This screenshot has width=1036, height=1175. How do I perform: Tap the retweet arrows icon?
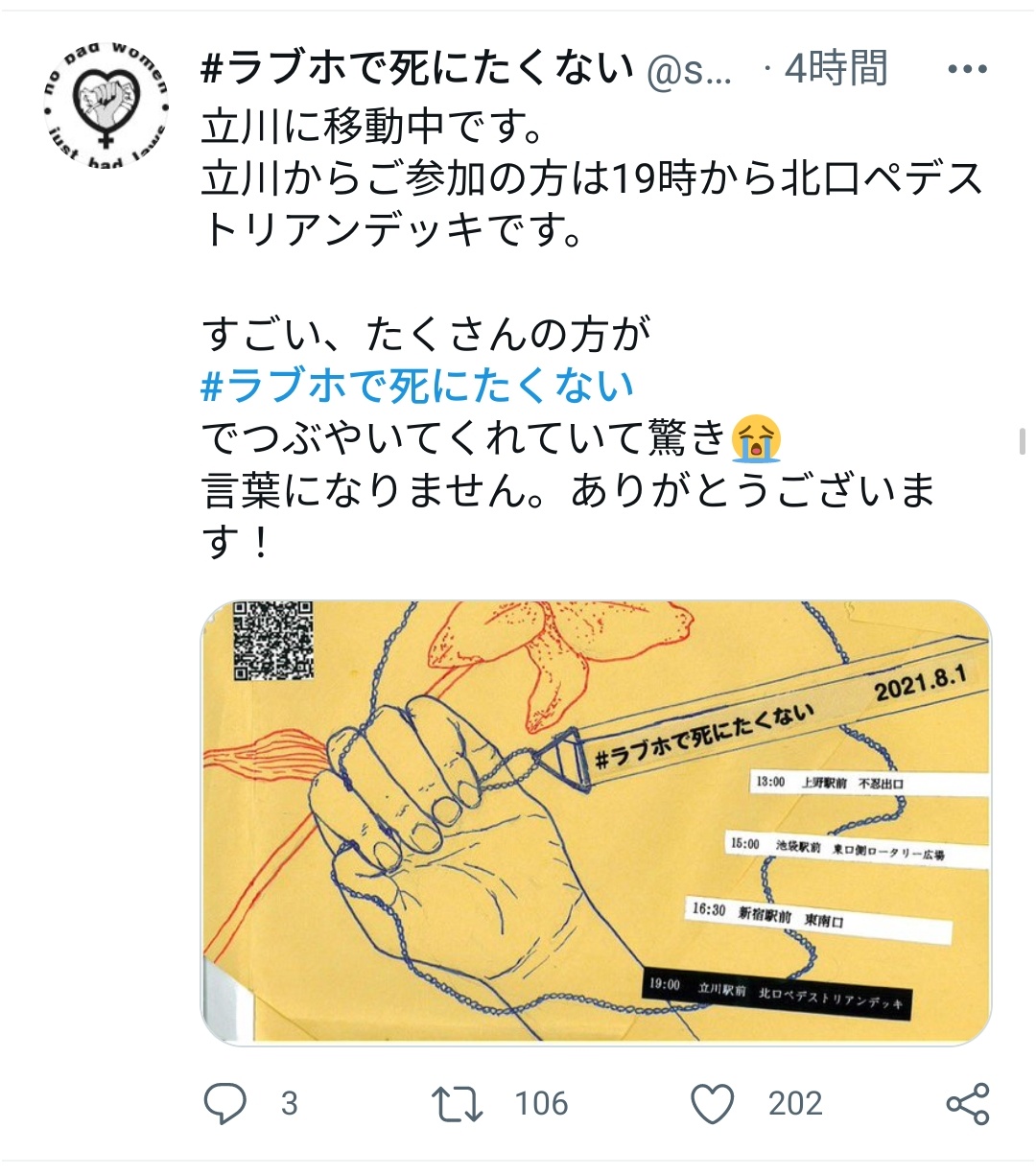457,1104
